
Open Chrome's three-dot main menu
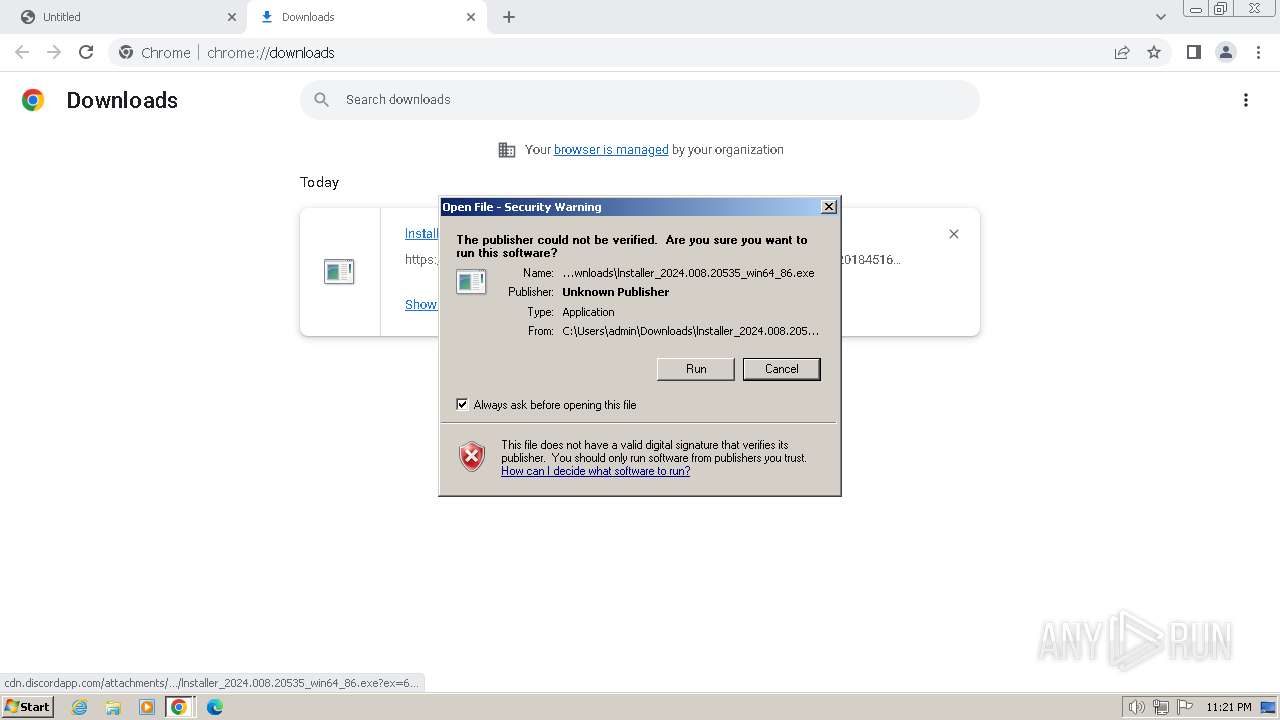1258,52
